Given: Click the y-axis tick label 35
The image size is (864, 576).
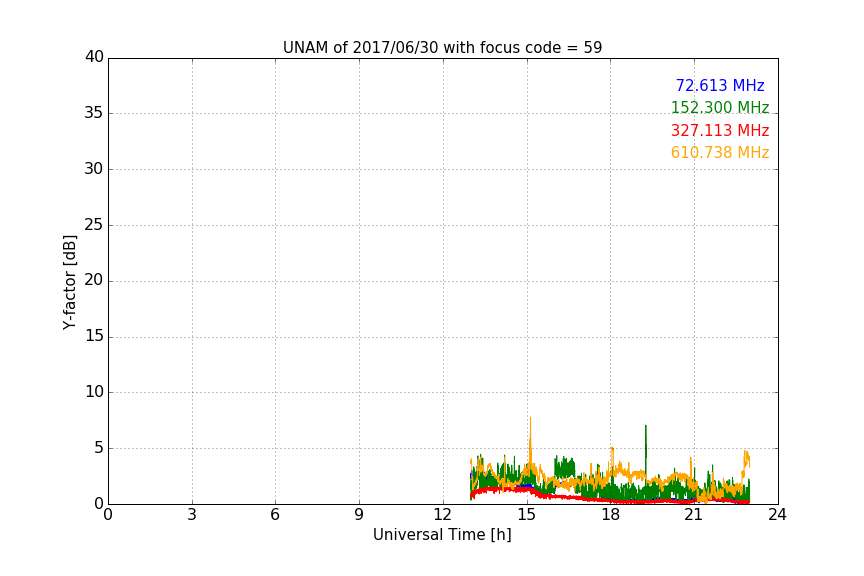Looking at the screenshot, I should point(94,113).
